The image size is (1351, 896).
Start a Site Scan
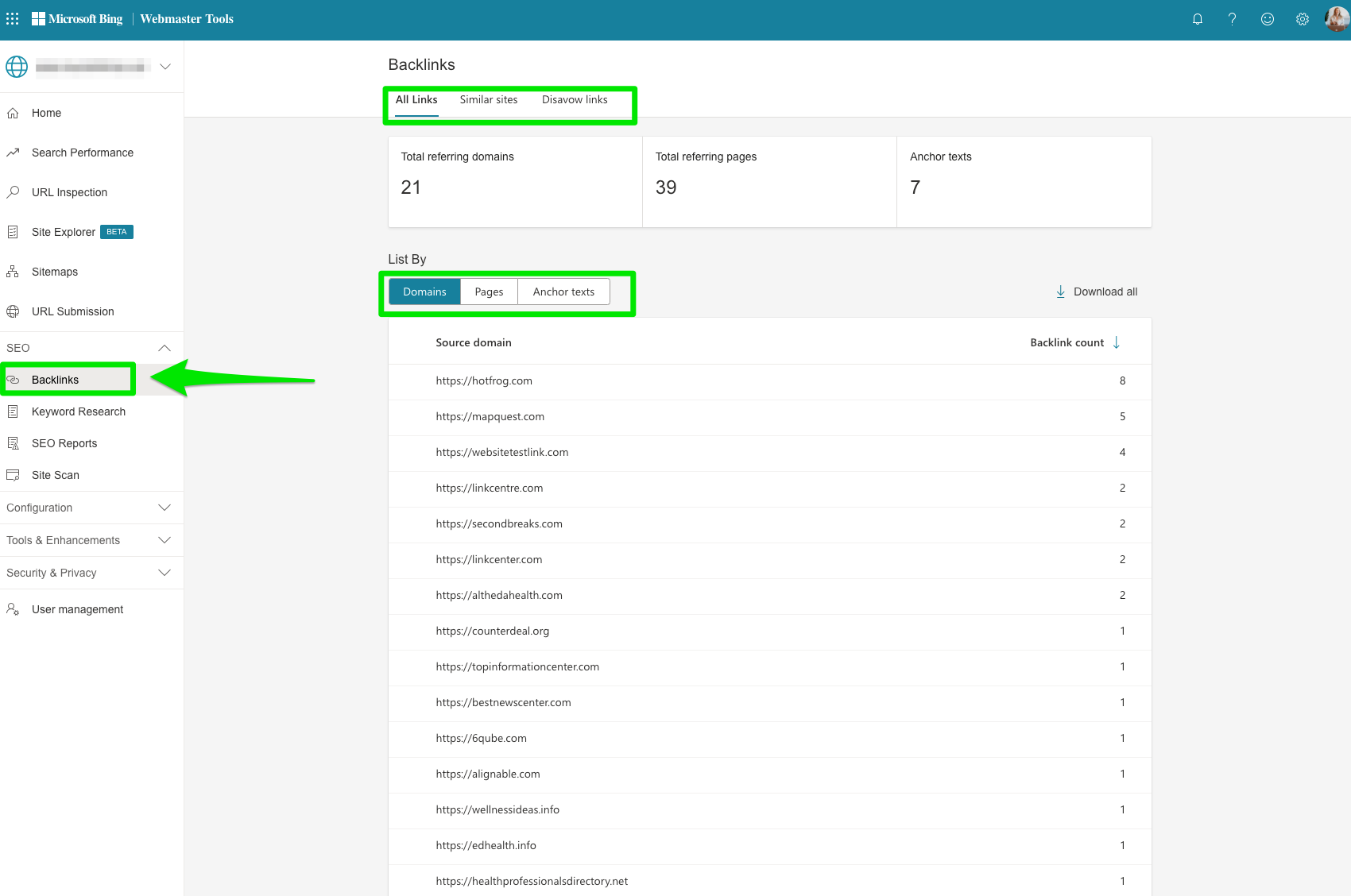[x=55, y=475]
